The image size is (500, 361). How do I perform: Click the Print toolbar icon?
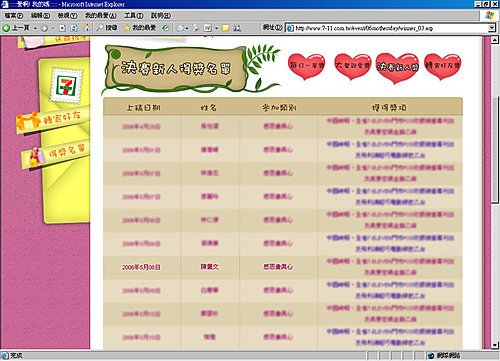[x=196, y=28]
